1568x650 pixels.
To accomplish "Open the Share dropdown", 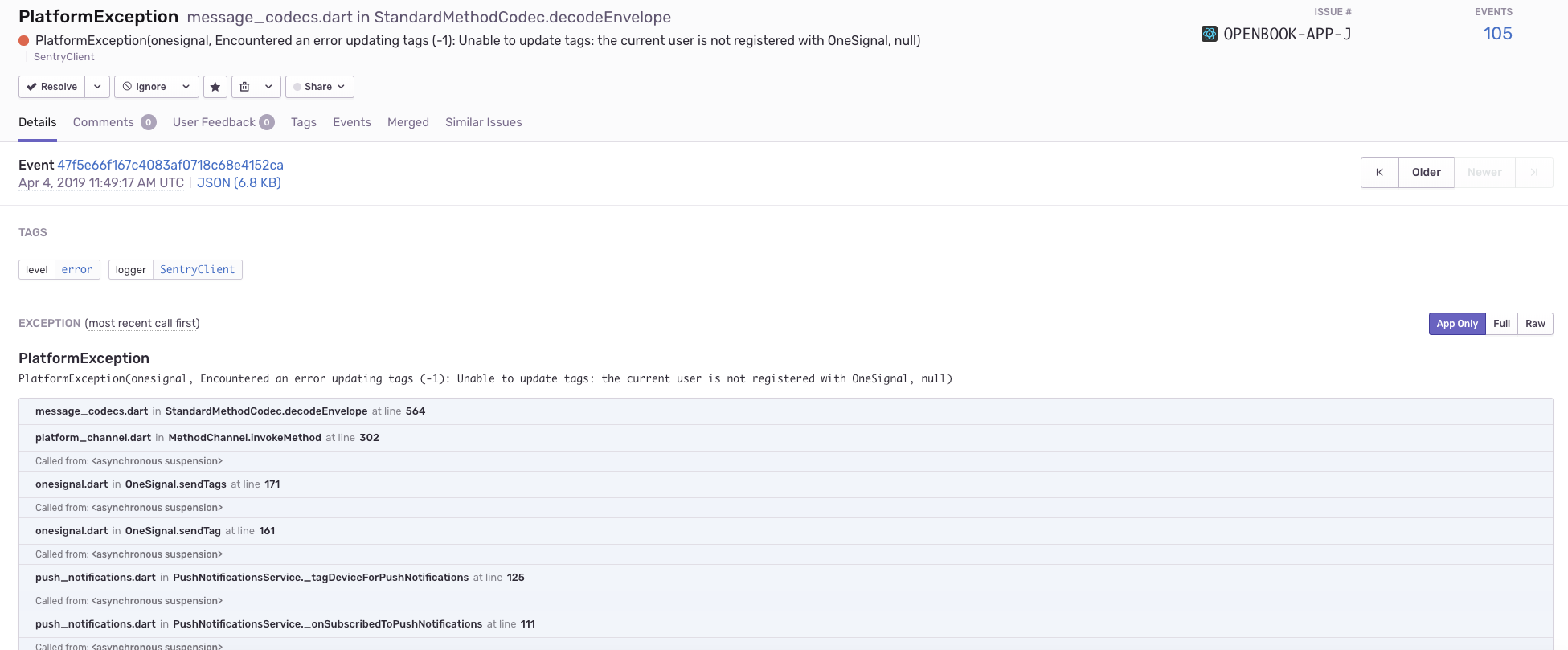I will tap(319, 87).
